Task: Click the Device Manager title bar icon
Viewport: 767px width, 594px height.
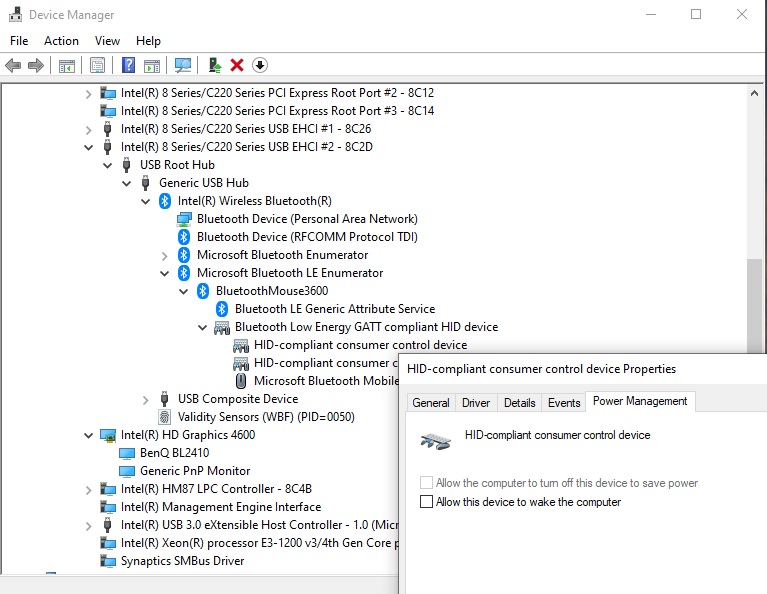Action: [x=16, y=15]
